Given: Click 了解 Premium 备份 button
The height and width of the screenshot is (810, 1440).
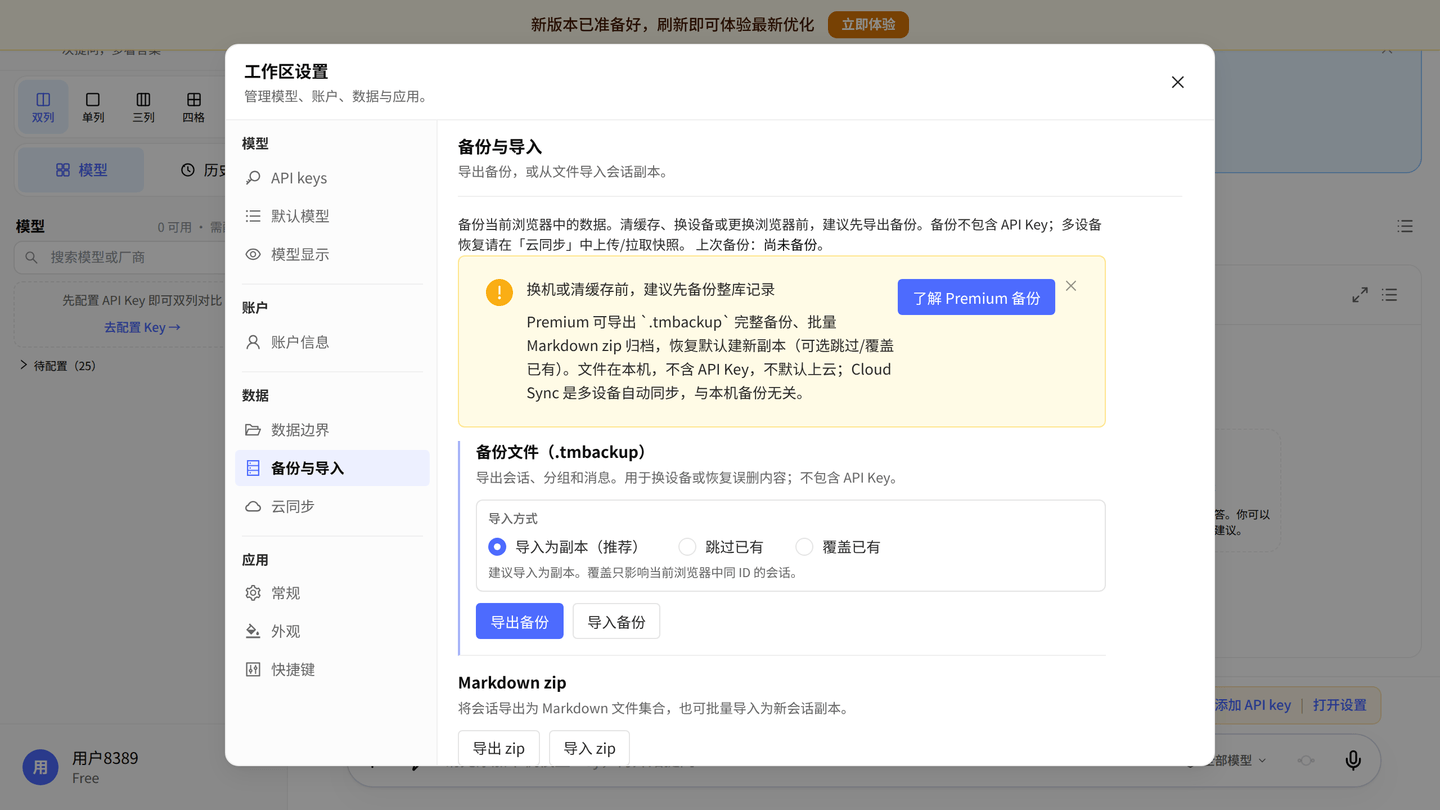Looking at the screenshot, I should tap(976, 297).
